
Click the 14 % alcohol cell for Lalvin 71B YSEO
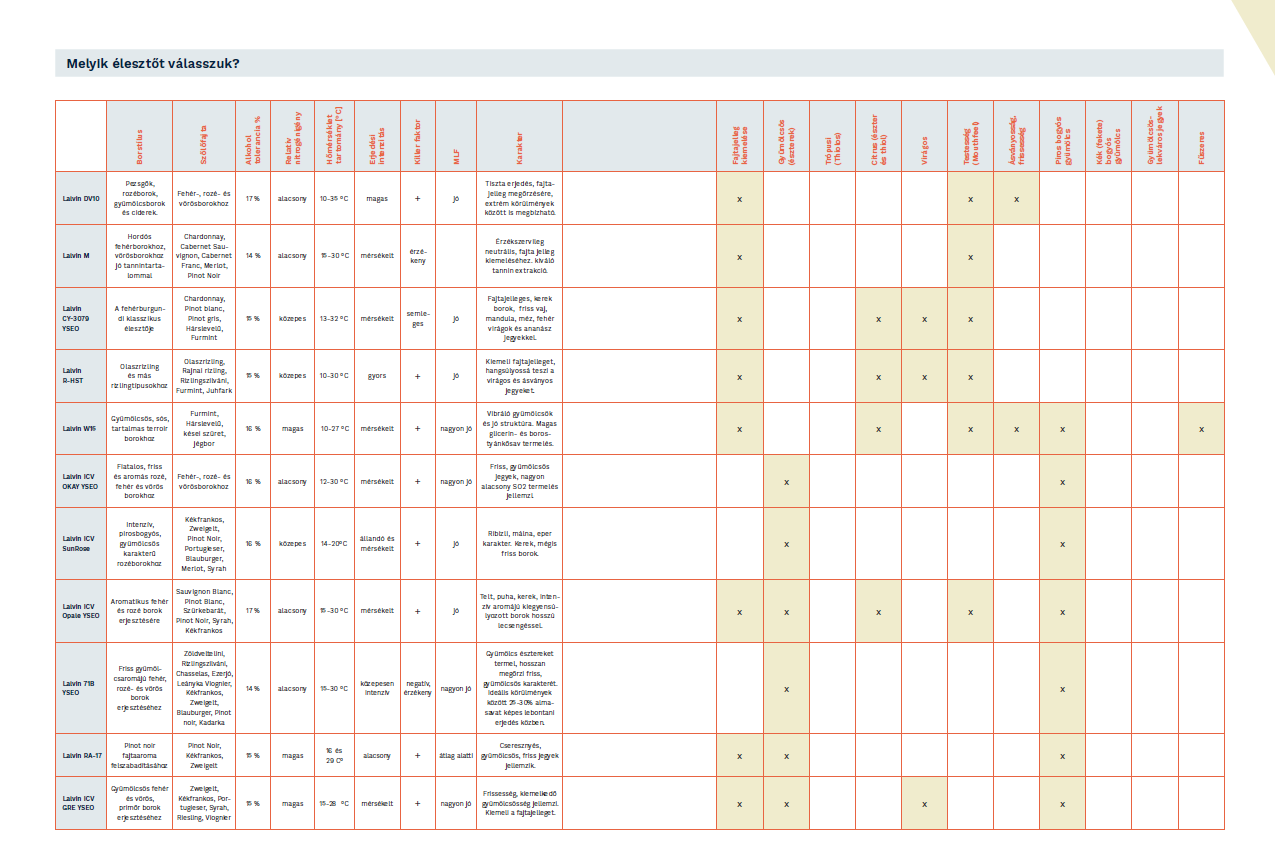pyautogui.click(x=252, y=688)
